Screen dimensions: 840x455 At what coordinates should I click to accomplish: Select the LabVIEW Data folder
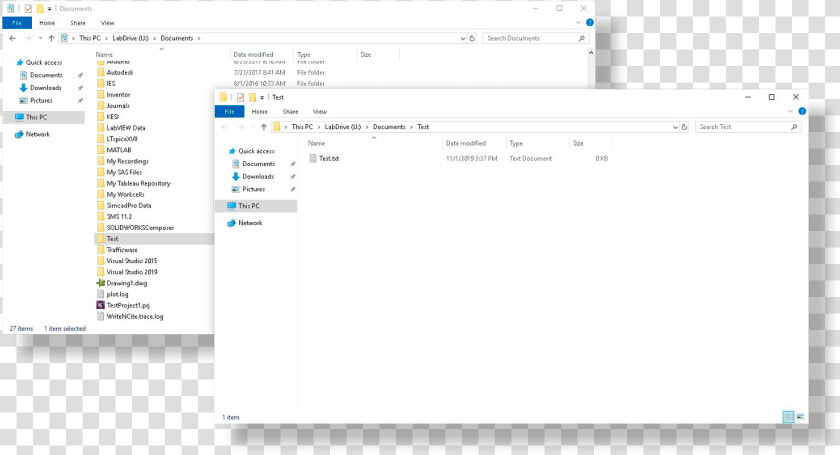125,128
